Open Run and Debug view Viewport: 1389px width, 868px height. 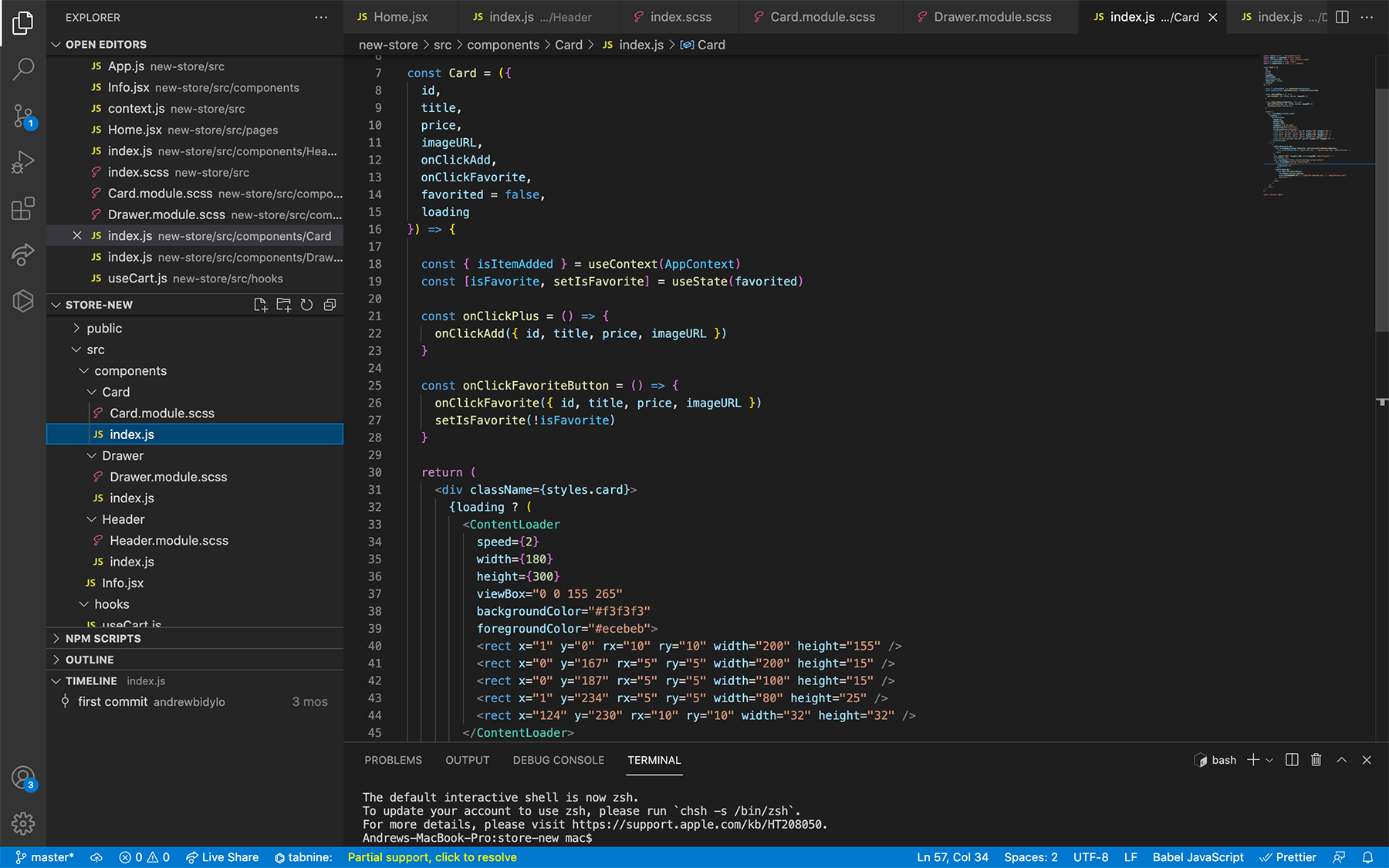tap(23, 162)
